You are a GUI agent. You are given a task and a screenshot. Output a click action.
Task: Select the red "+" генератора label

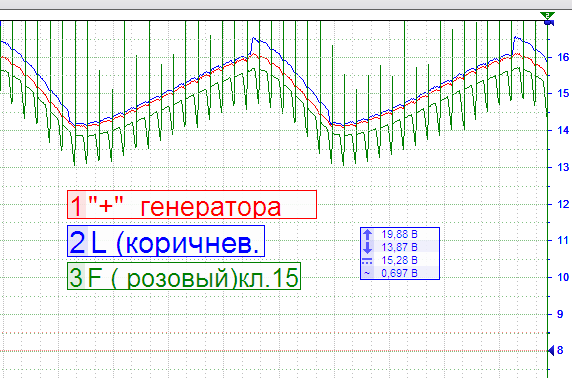(x=192, y=205)
